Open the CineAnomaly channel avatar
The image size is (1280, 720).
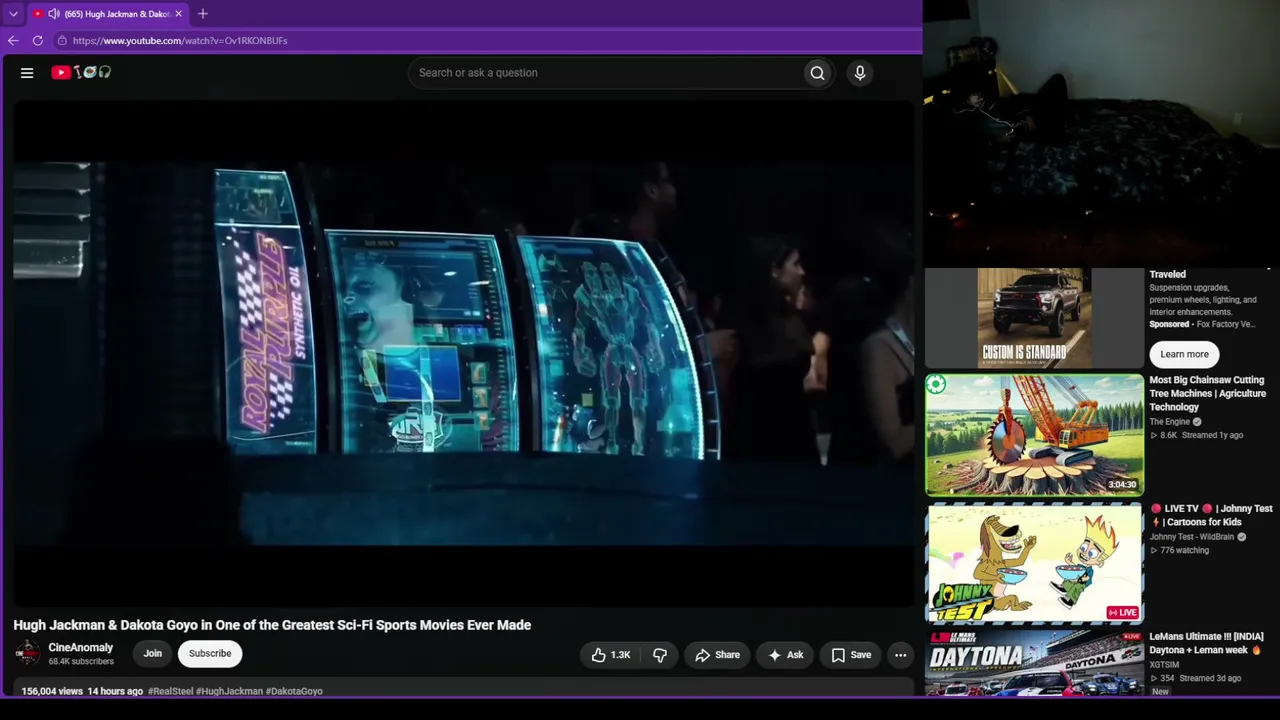27,654
